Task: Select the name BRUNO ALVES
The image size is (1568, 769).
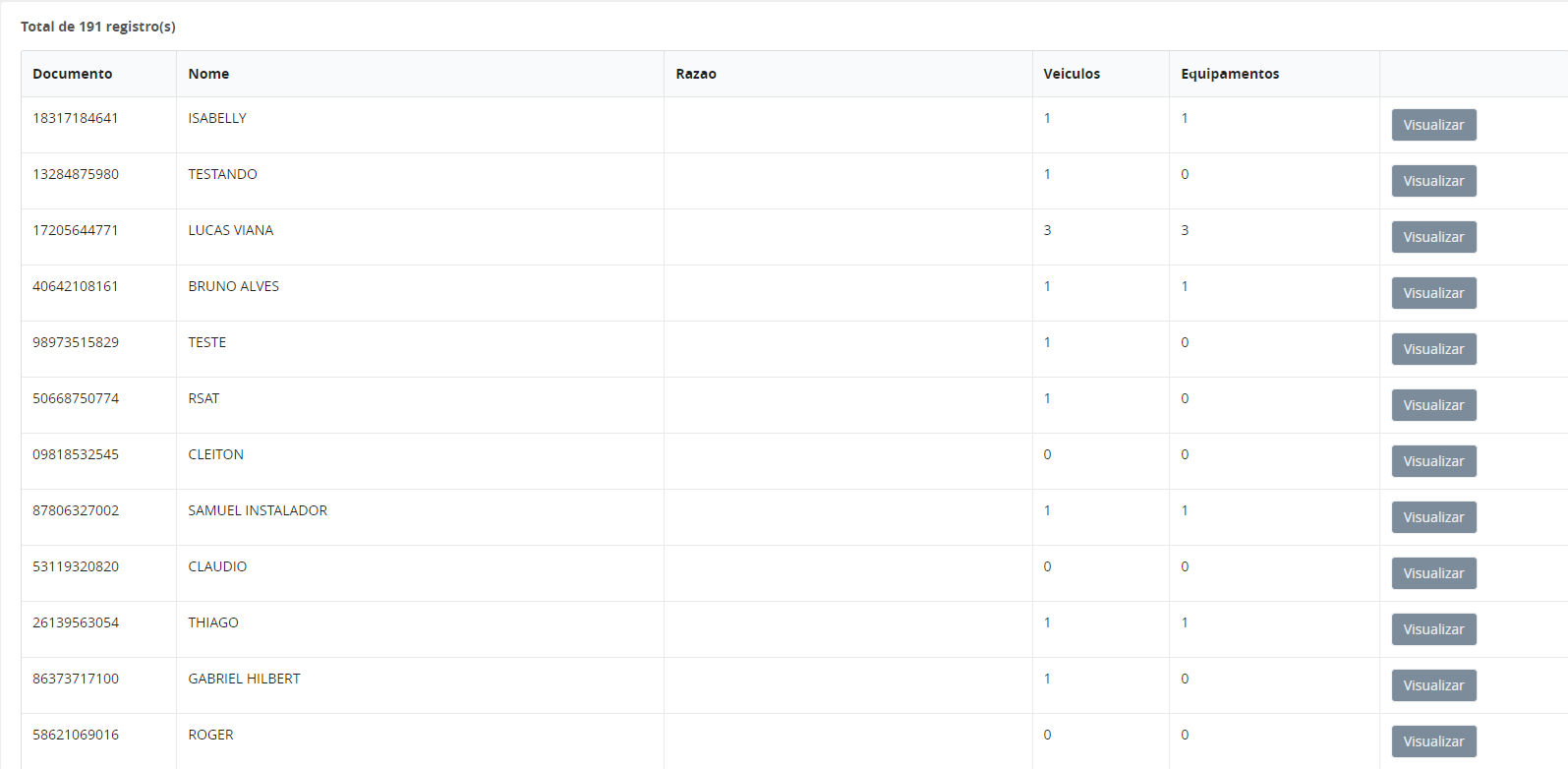Action: (234, 286)
